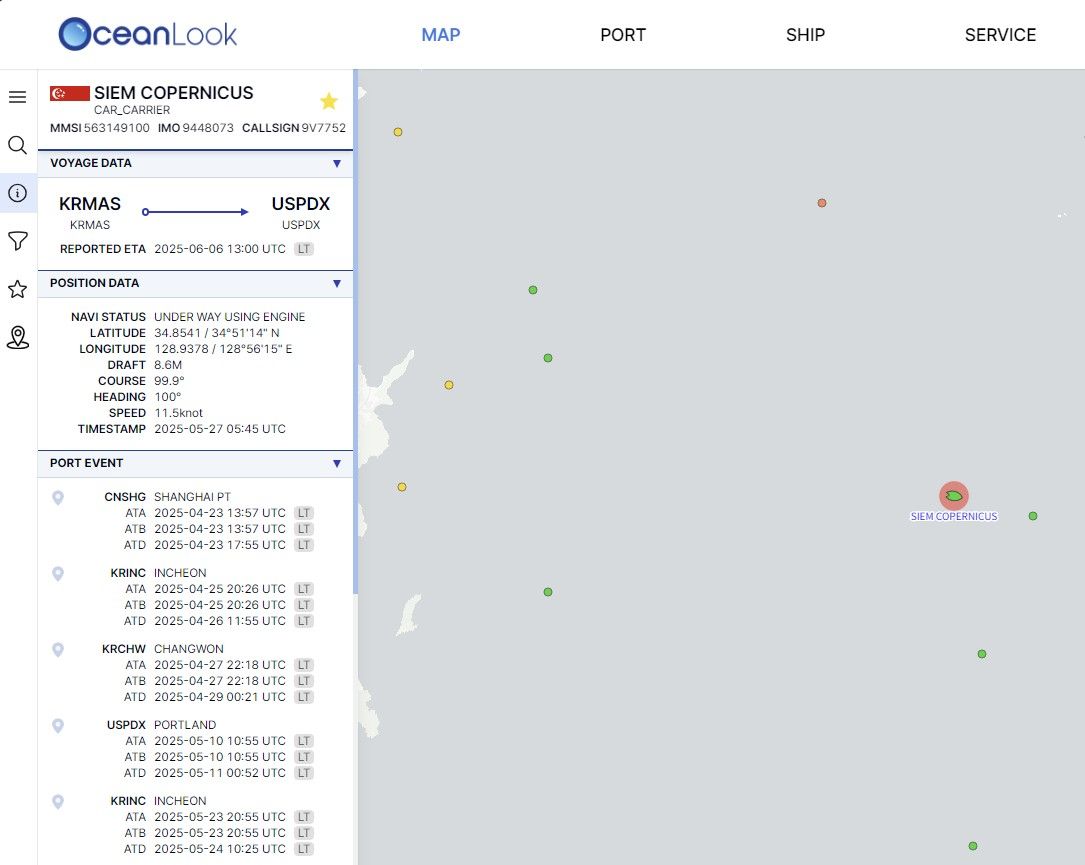Open the filter funnel sidebar icon
This screenshot has height=865, width=1085.
click(x=17, y=241)
